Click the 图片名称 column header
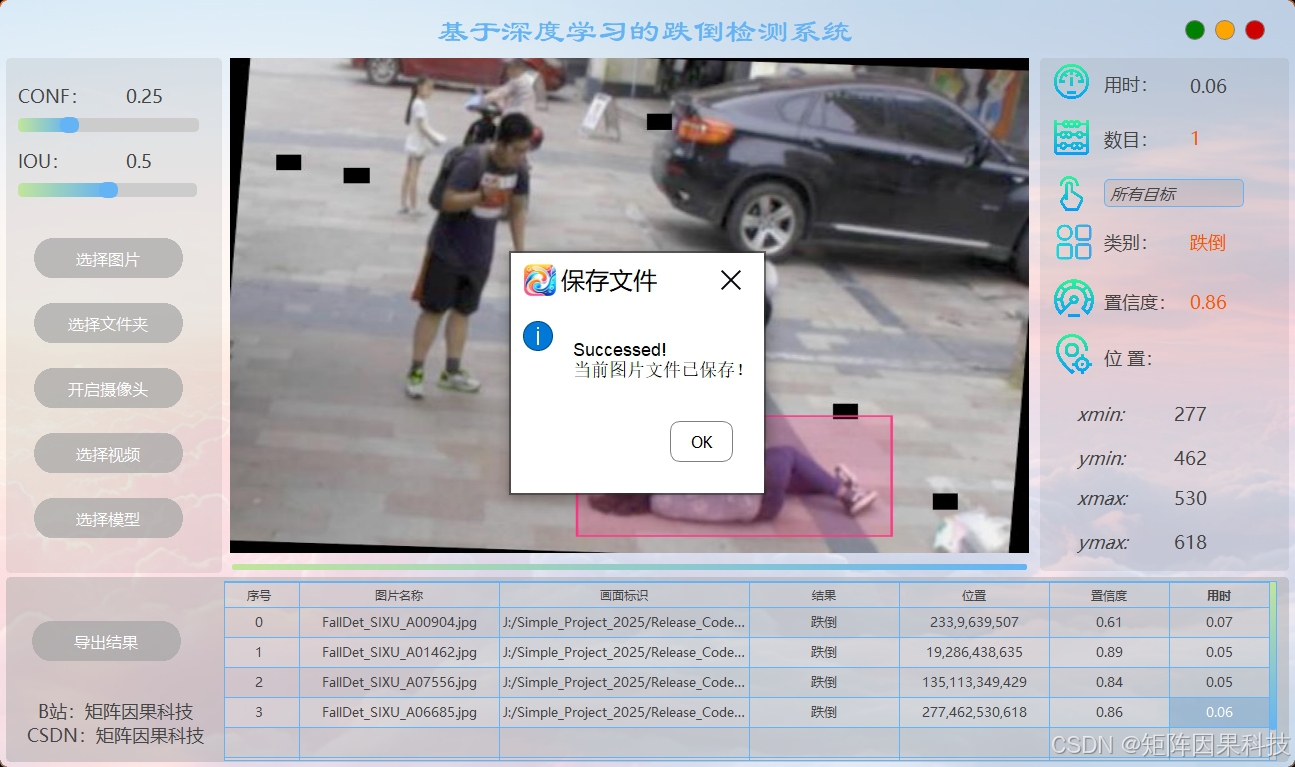Viewport: 1295px width, 767px height. point(399,595)
